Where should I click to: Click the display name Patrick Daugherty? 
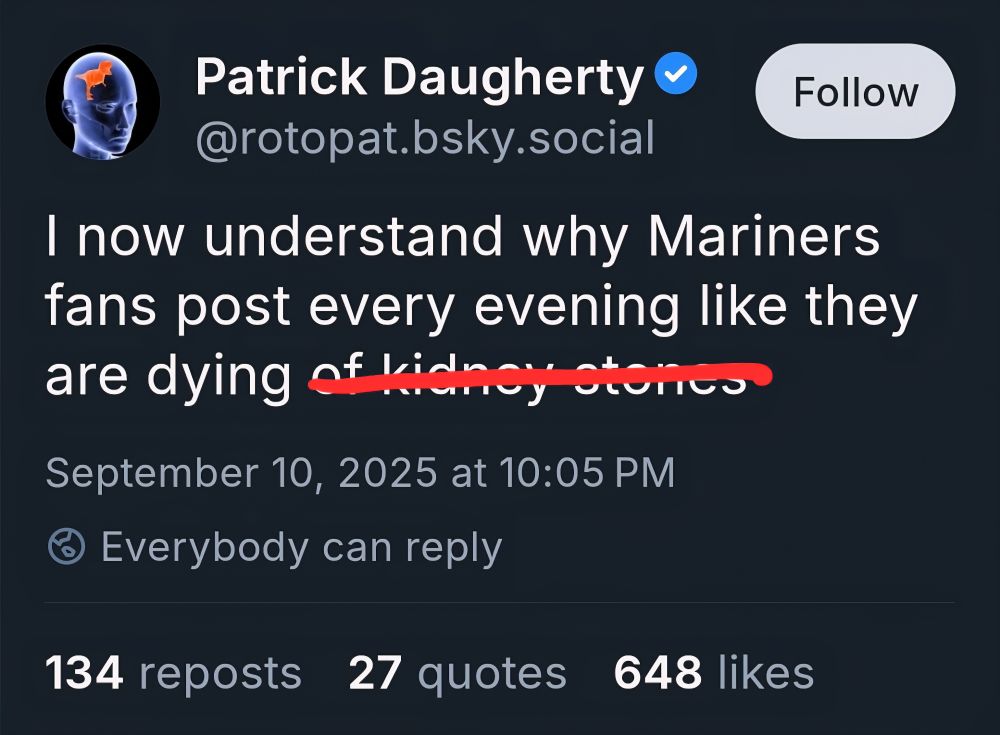[x=418, y=75]
